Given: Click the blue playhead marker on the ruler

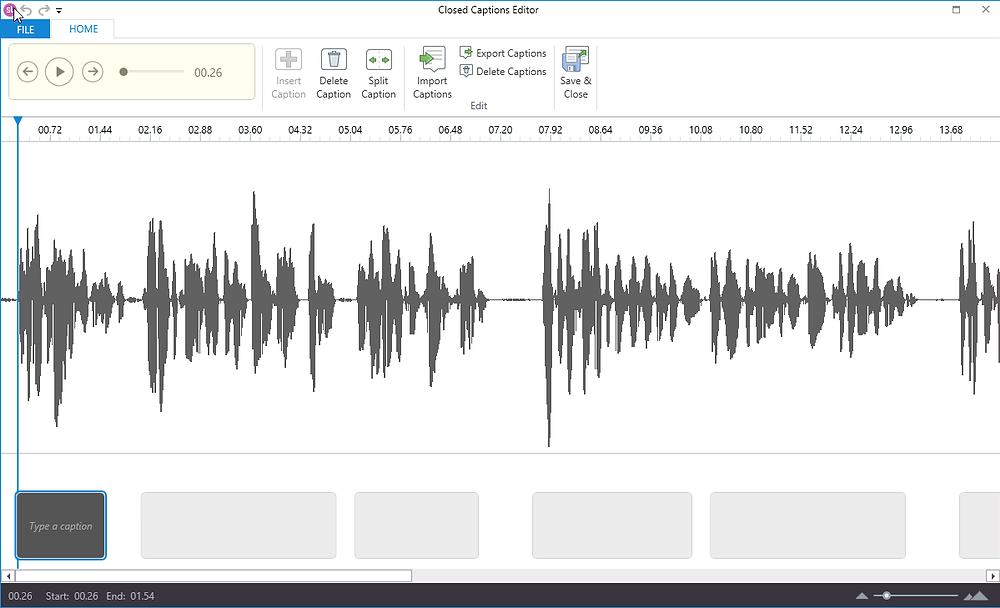Looking at the screenshot, I should pyautogui.click(x=18, y=121).
